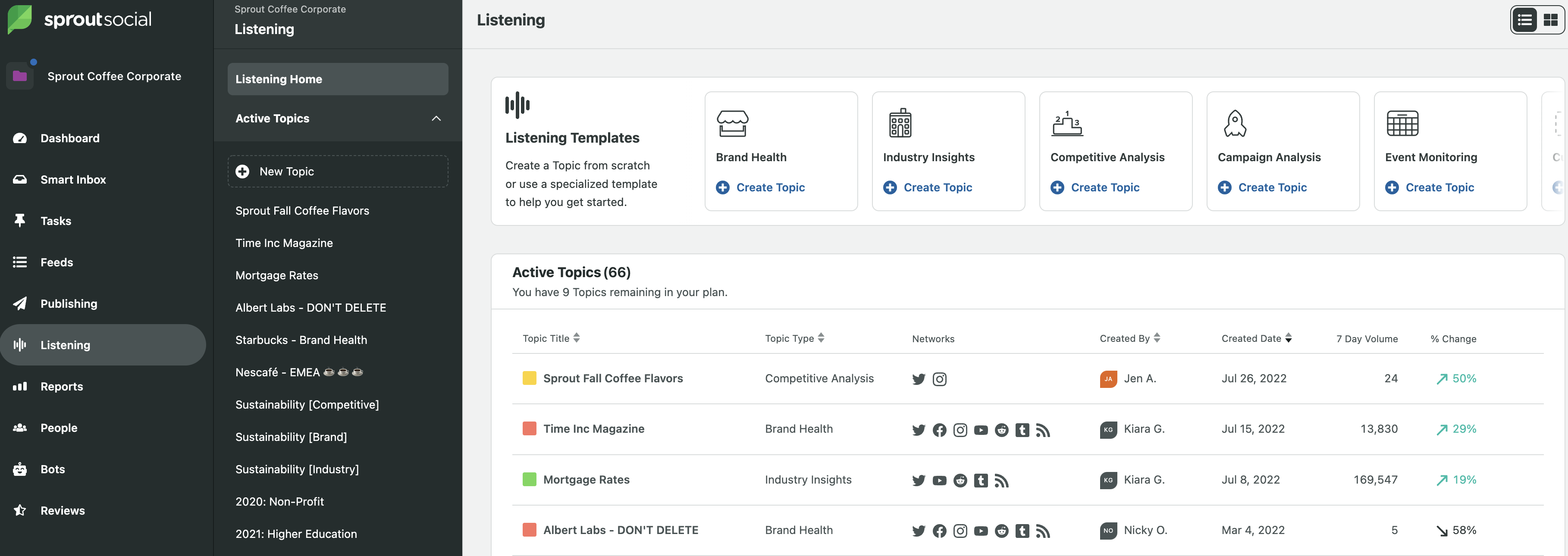
Task: Click the Tasks pushpin icon
Action: tap(20, 221)
